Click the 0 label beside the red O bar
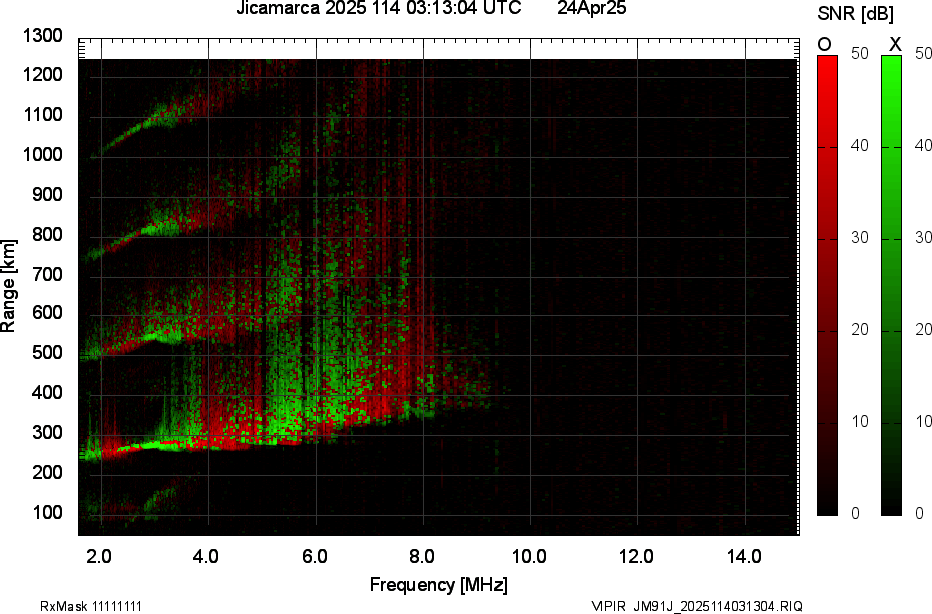This screenshot has width=932, height=614. pos(855,514)
